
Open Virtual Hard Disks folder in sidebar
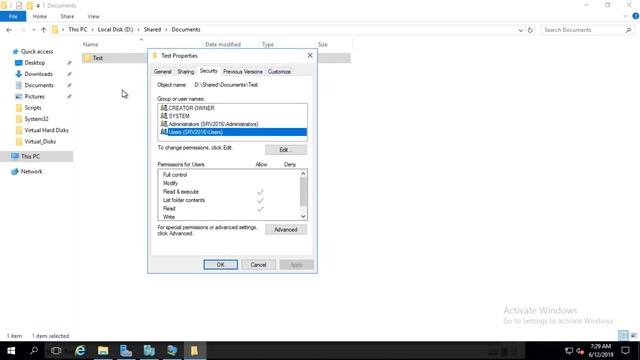click(46, 130)
